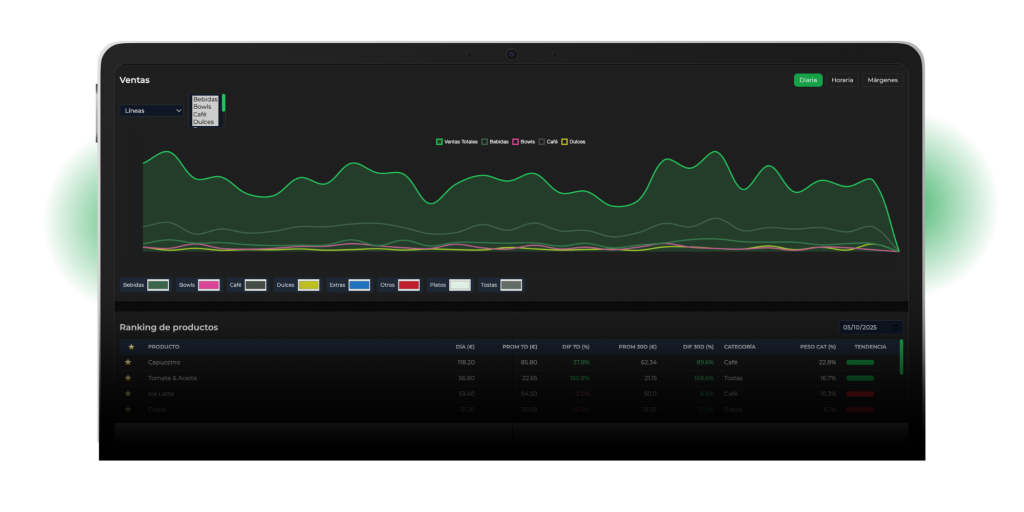1024x512 pixels.
Task: Switch to the Márgenes tab
Action: (882, 80)
